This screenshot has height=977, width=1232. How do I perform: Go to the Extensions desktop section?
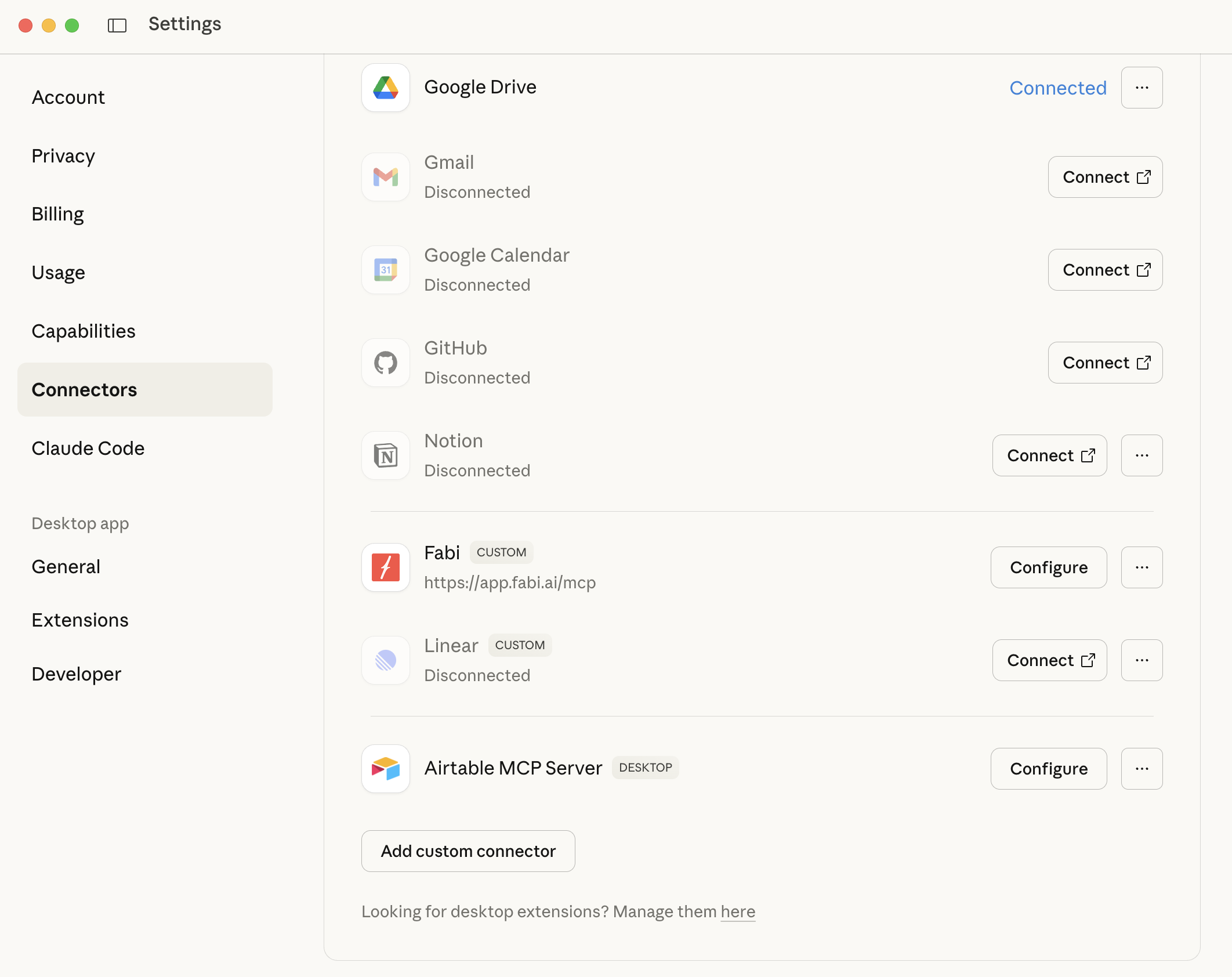click(80, 620)
